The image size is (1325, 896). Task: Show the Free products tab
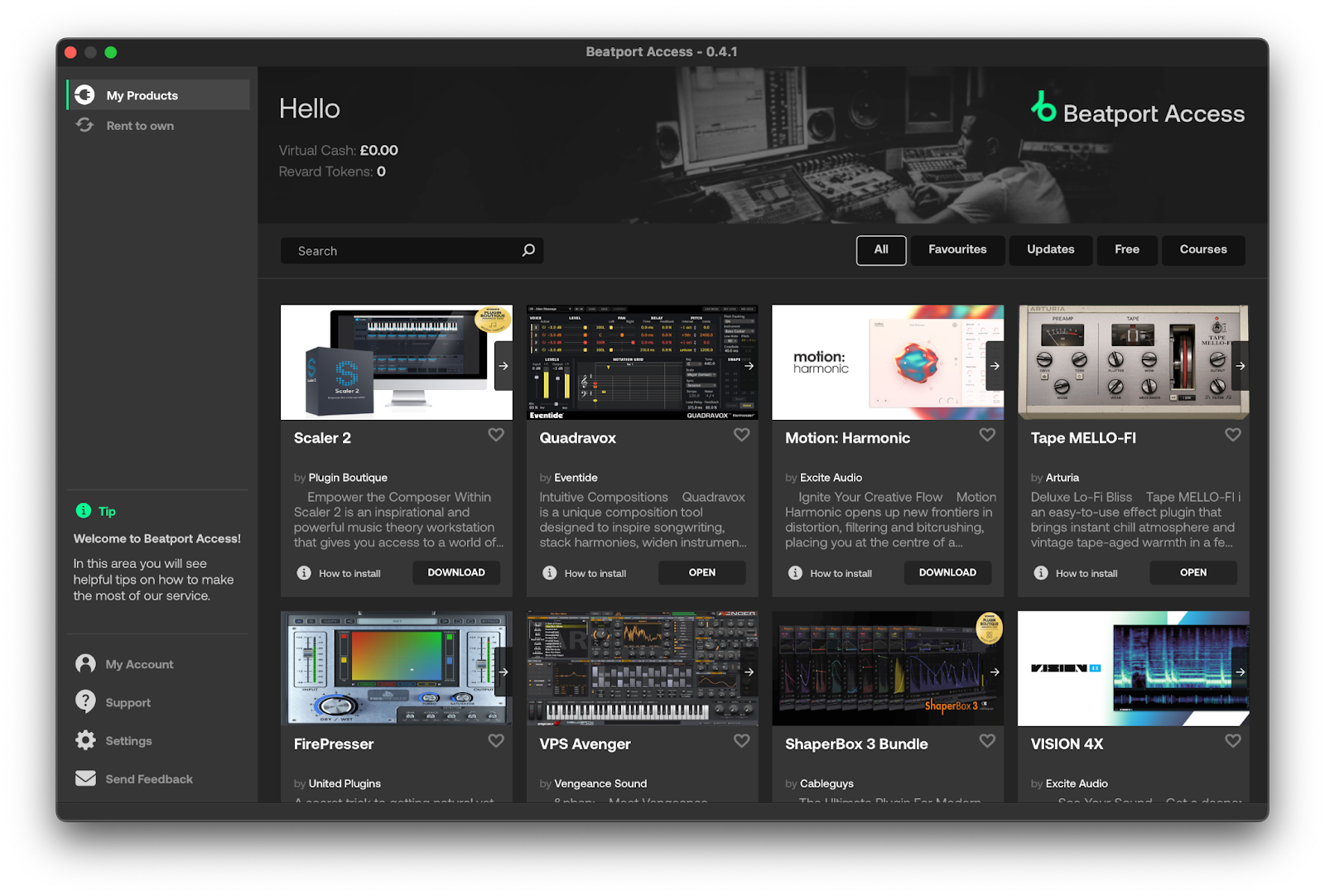coord(1127,250)
